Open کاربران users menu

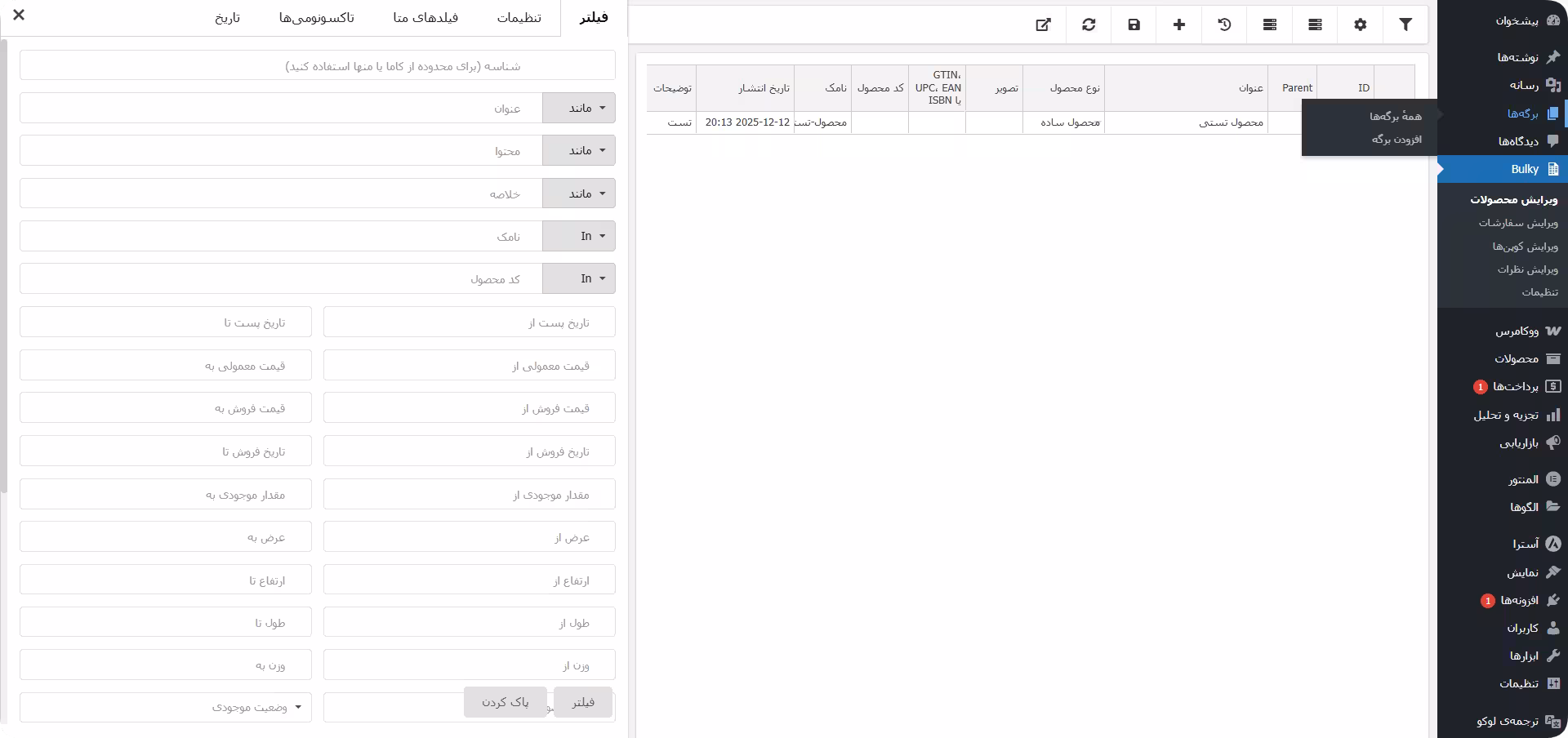[1503, 628]
